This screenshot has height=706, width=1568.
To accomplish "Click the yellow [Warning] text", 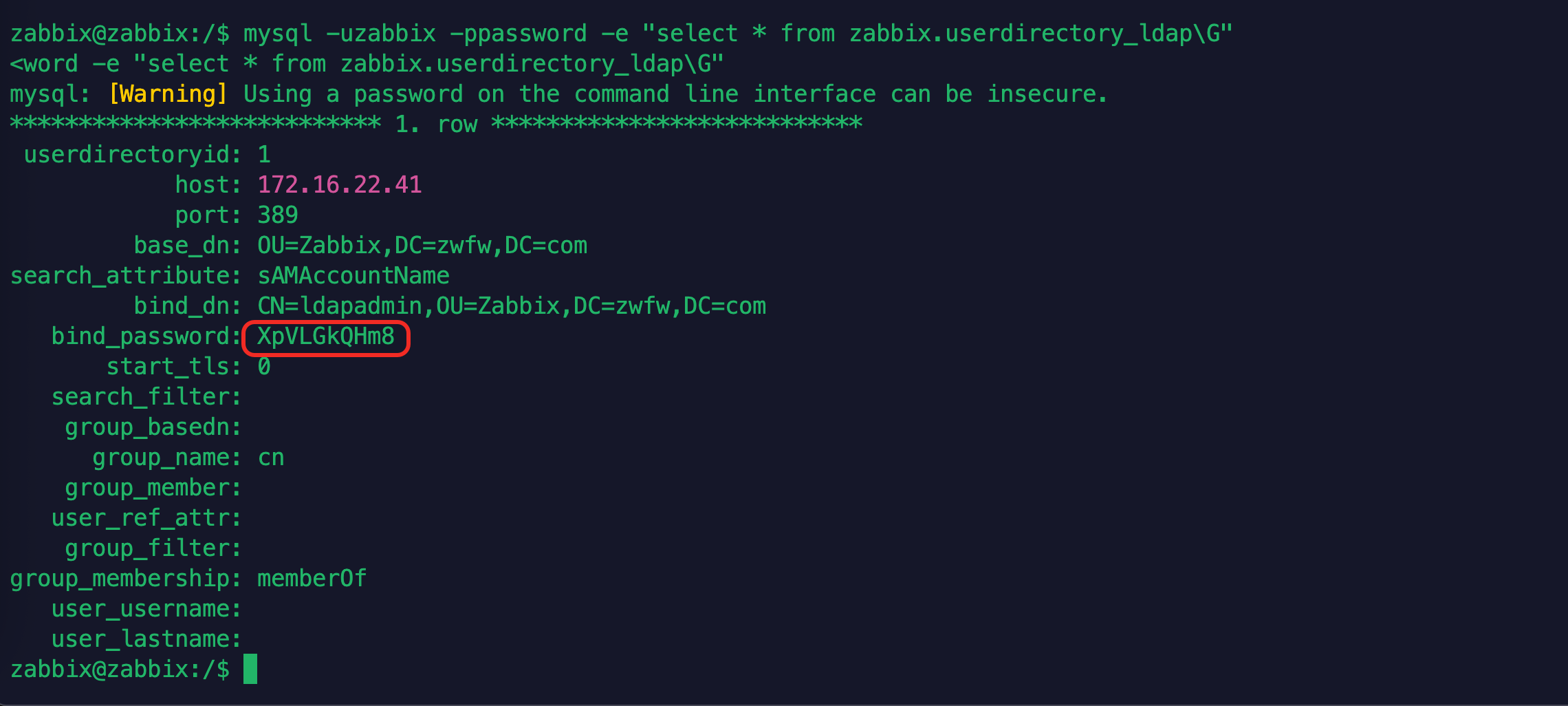I will click(x=168, y=94).
